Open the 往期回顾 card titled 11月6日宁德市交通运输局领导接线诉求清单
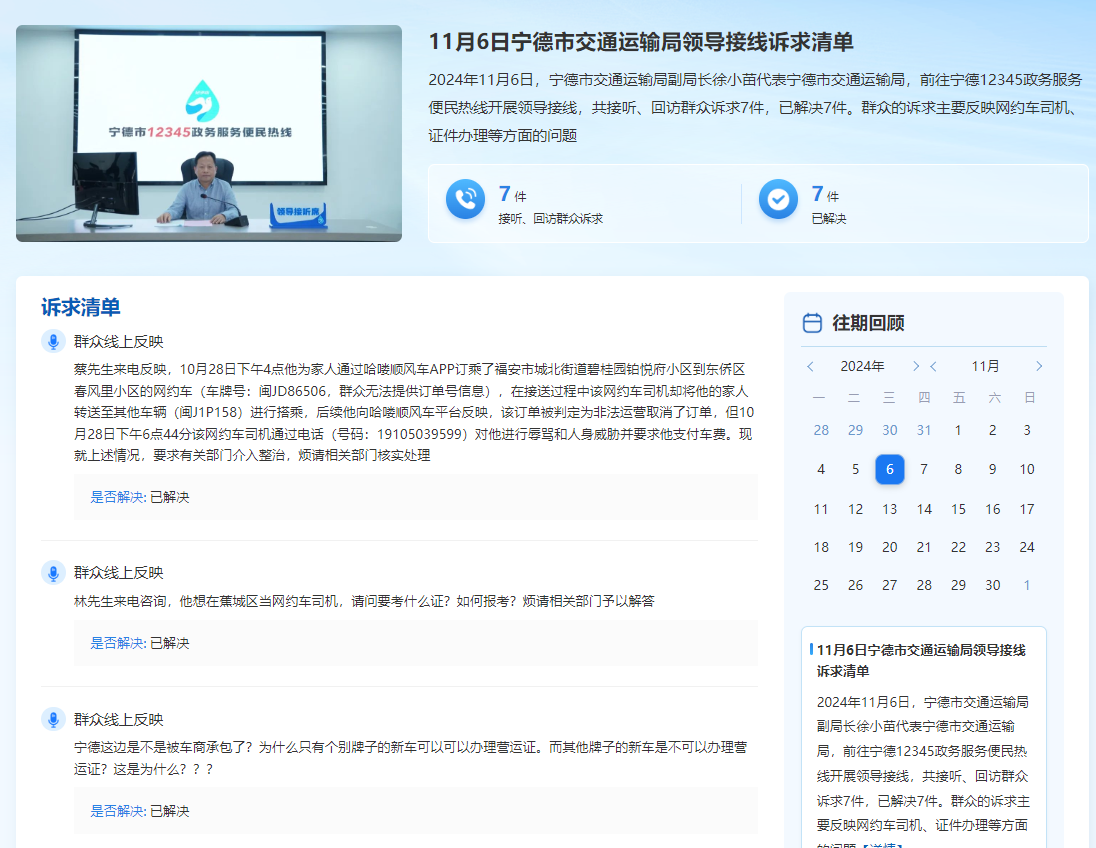 tap(921, 661)
